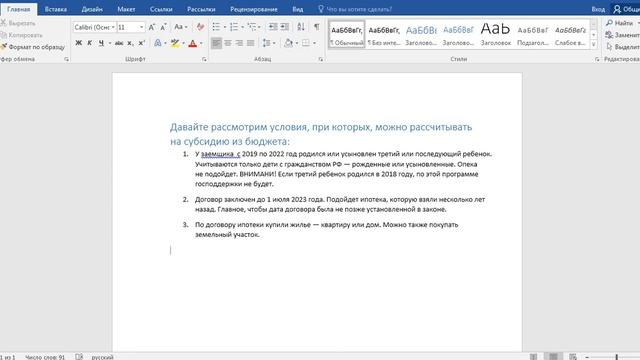Open the font size dropdown

click(142, 27)
